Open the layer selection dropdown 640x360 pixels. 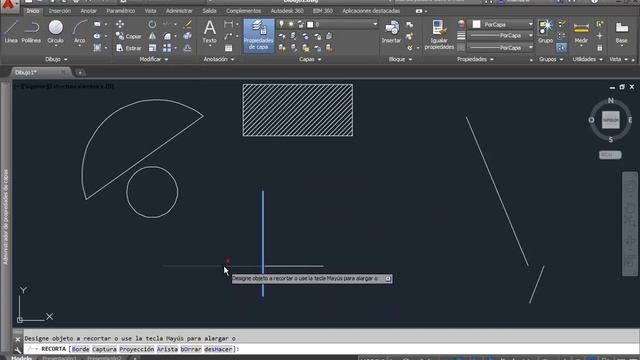click(x=375, y=24)
